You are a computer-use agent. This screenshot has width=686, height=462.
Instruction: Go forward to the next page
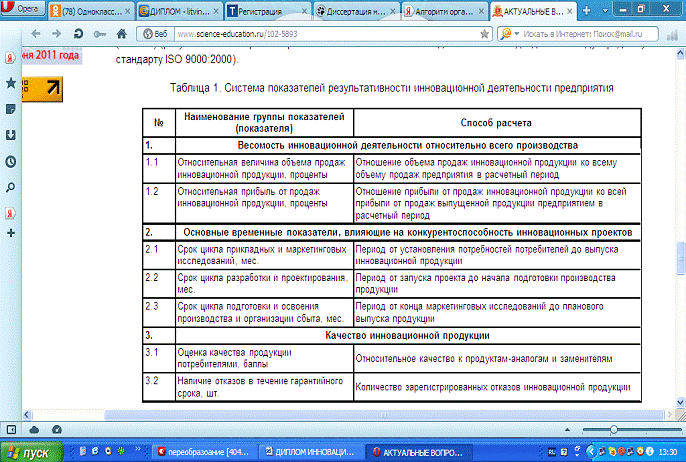(x=56, y=34)
